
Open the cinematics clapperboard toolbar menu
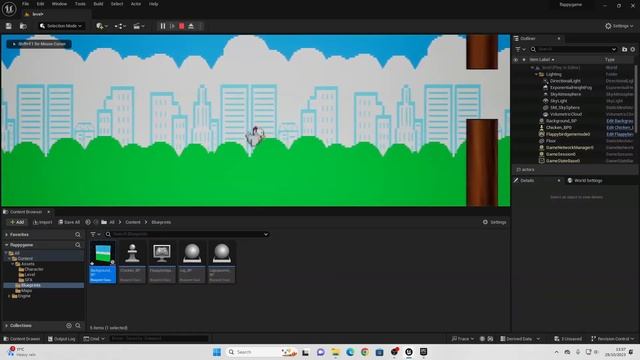point(139,26)
